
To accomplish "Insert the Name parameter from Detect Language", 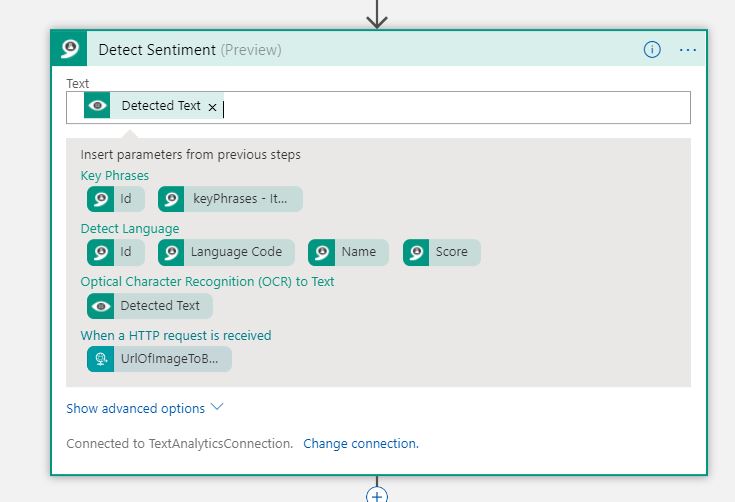I will pos(348,252).
